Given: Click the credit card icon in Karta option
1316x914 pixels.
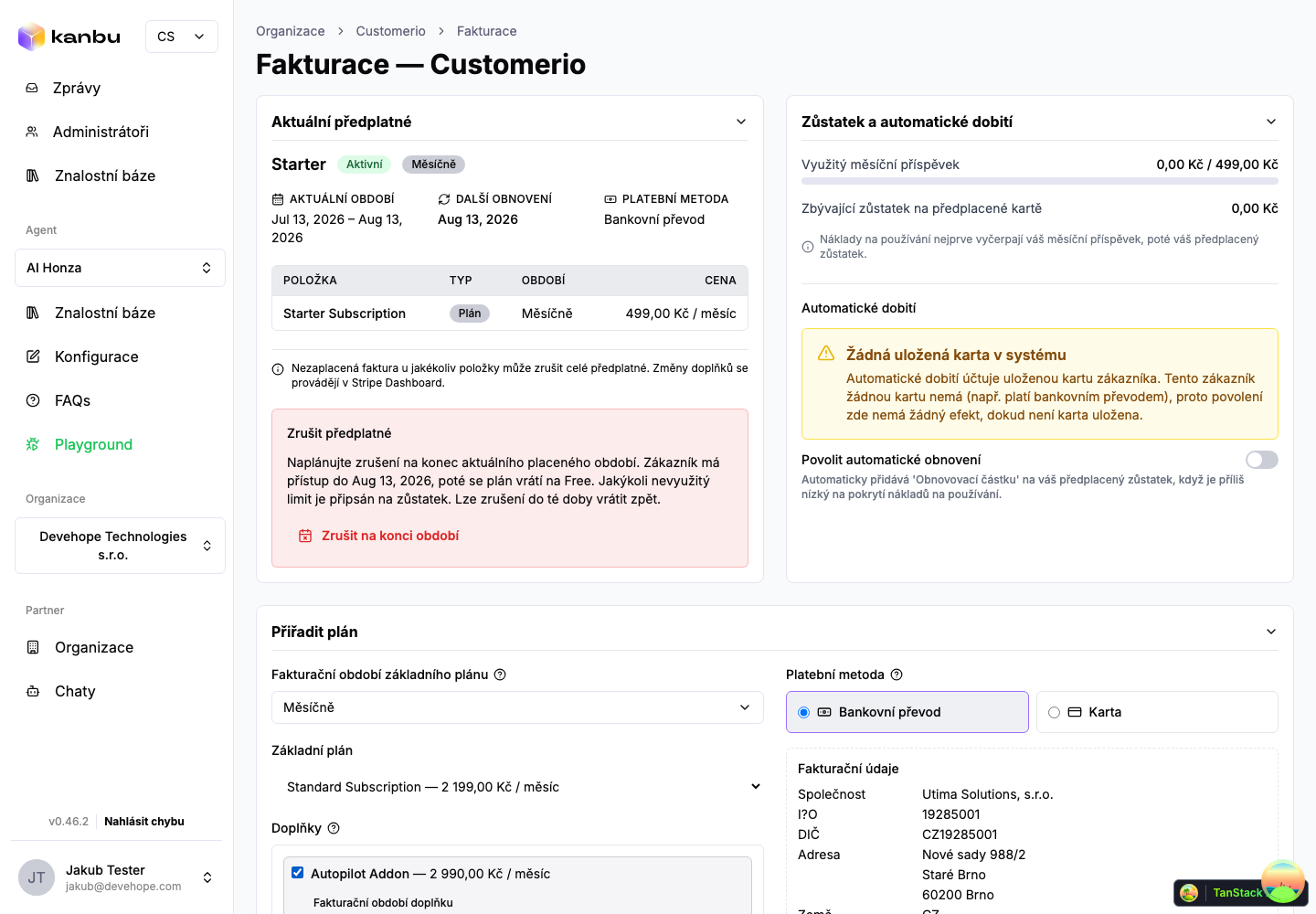Looking at the screenshot, I should coord(1075,712).
